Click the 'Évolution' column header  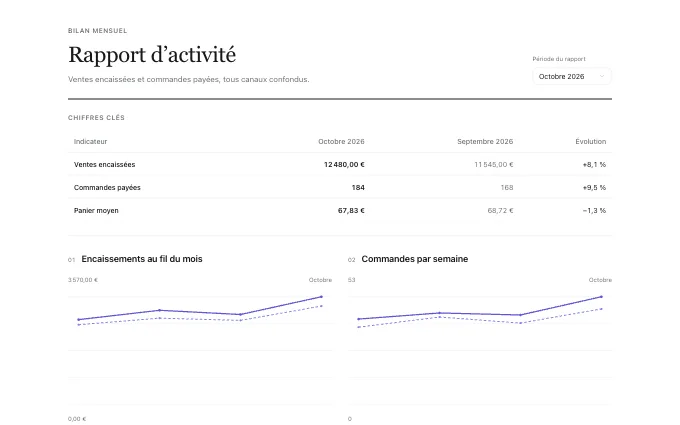[x=591, y=141]
